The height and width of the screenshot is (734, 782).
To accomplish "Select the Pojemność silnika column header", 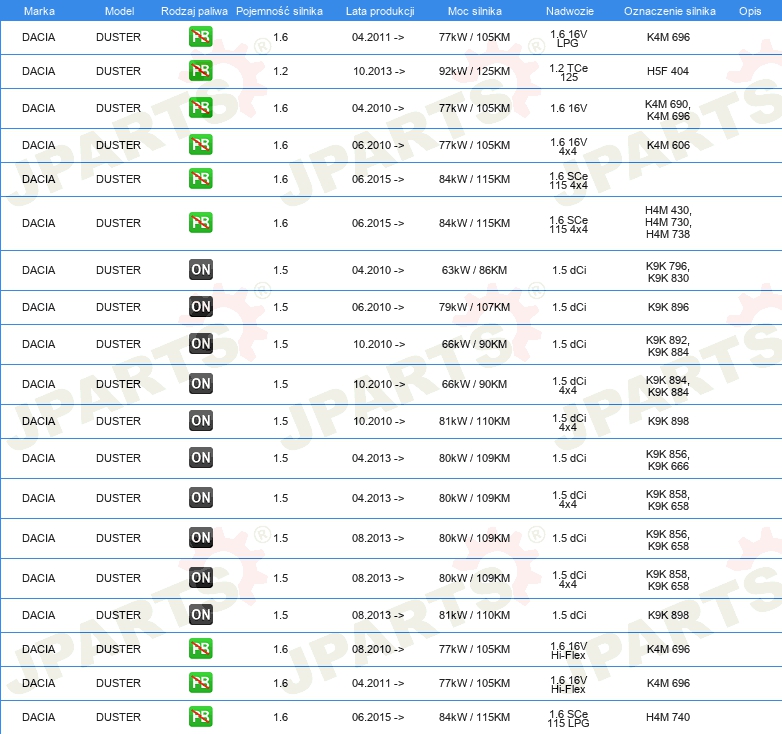I will [280, 10].
